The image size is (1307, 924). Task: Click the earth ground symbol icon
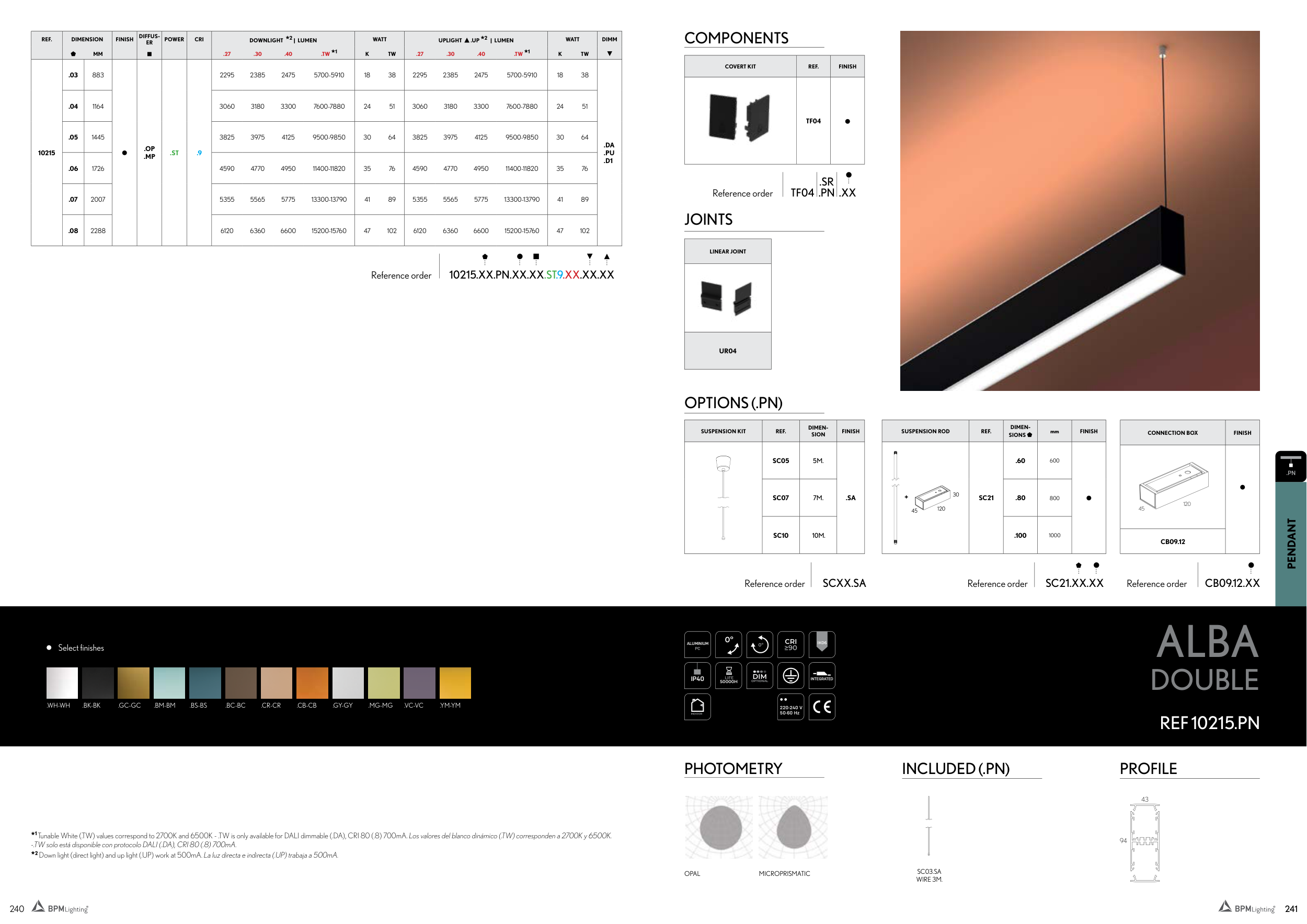coord(790,675)
